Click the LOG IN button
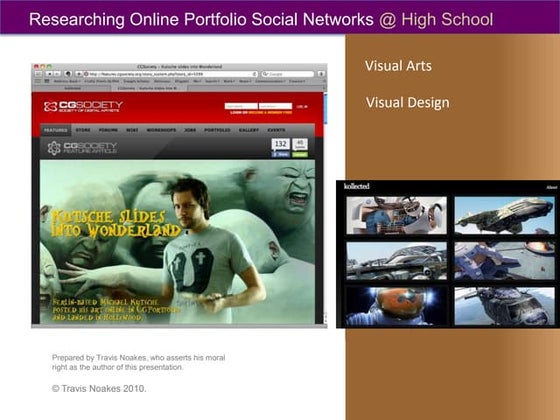The height and width of the screenshot is (420, 560). [302, 106]
